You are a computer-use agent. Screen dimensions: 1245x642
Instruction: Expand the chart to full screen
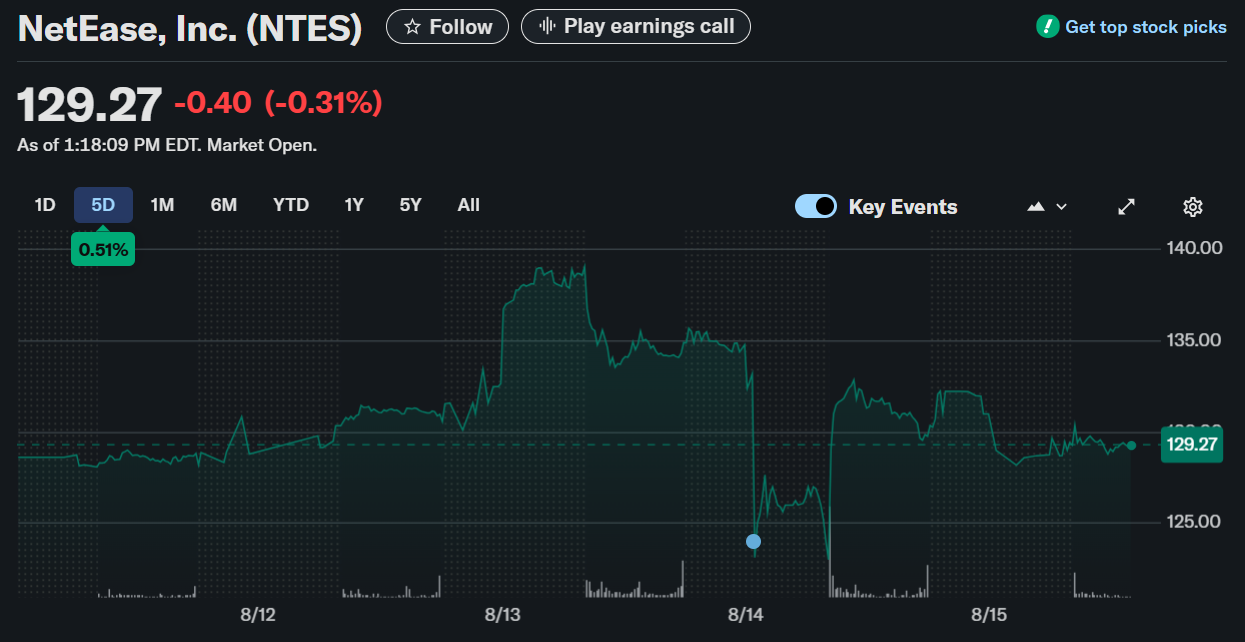(1126, 206)
